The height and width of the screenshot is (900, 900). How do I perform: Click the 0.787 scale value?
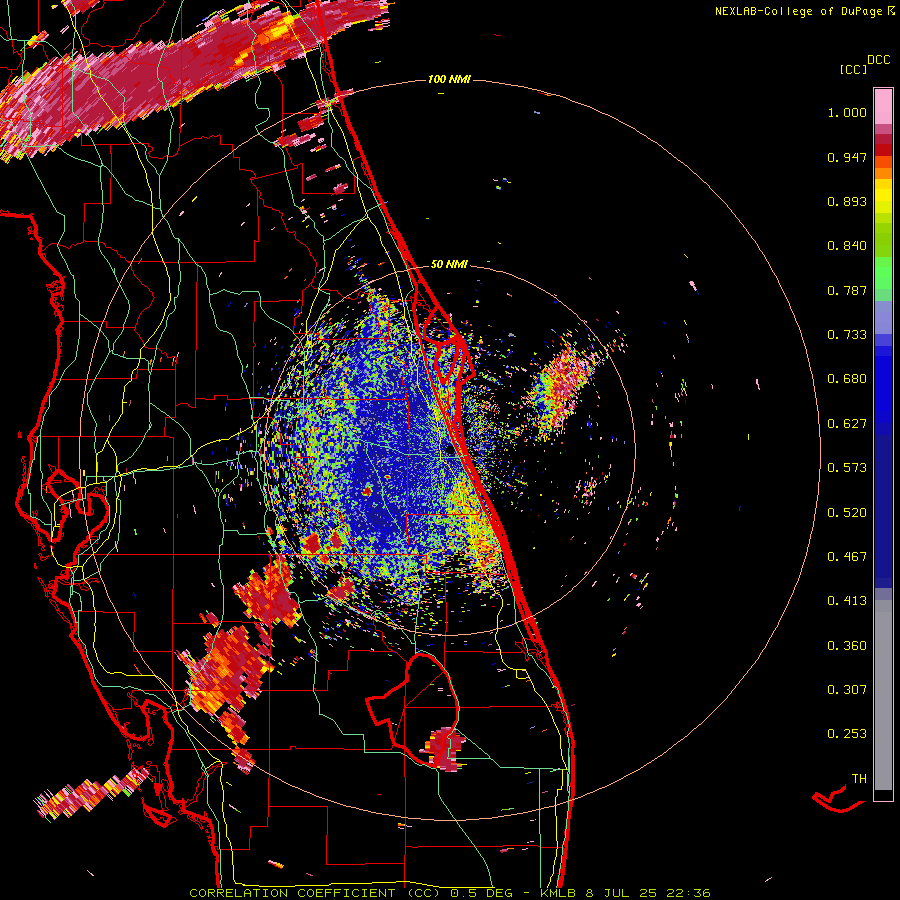(847, 290)
